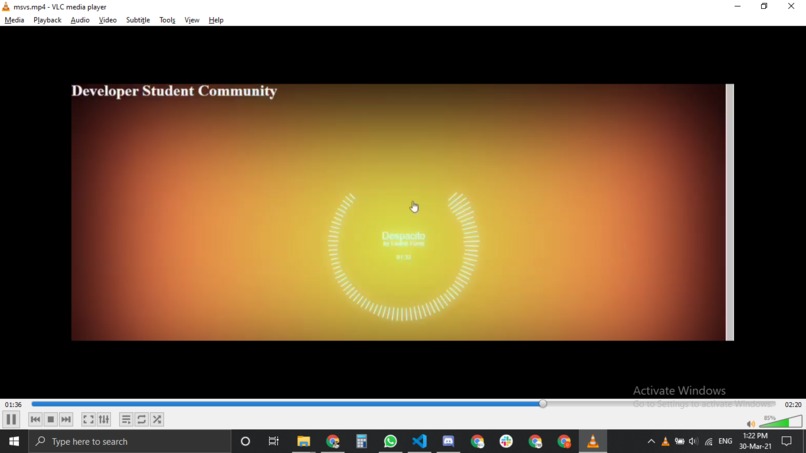Toggle random shuffle playback
The image size is (806, 453).
[157, 420]
